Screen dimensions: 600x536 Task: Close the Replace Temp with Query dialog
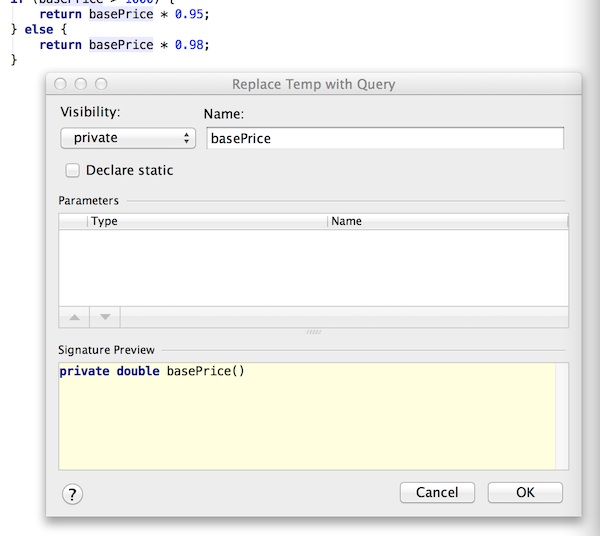[62, 85]
